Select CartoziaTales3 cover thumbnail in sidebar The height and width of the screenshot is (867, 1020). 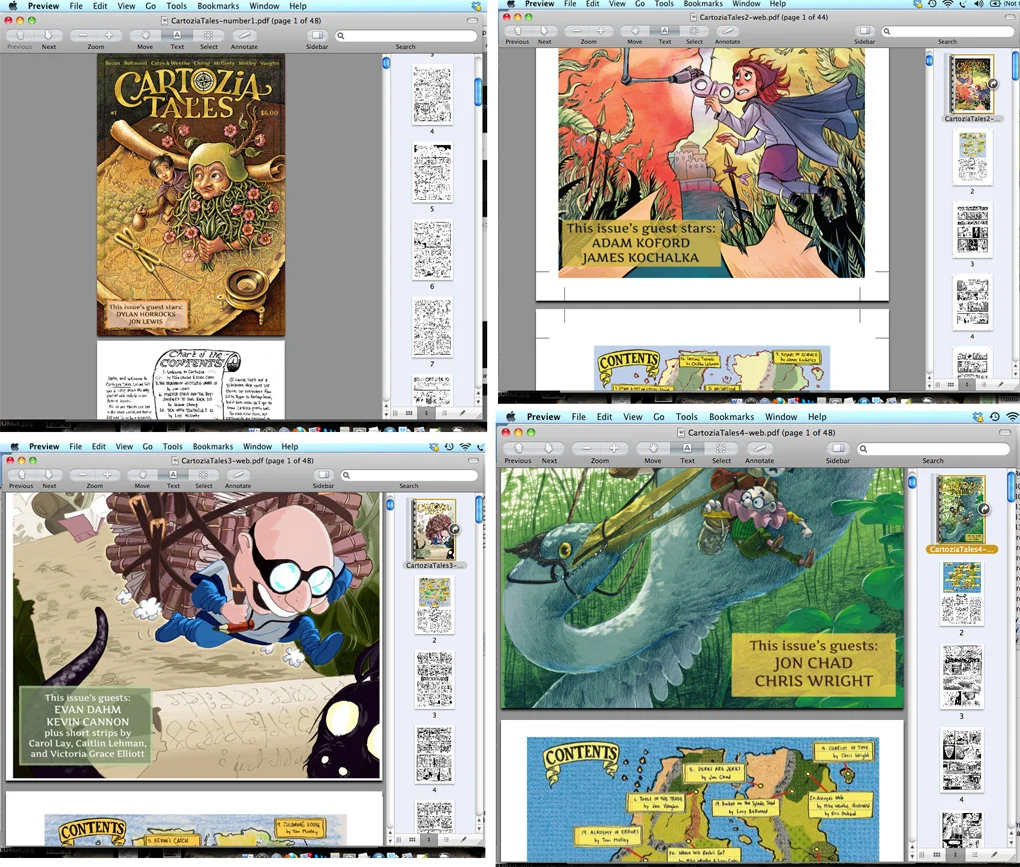[x=434, y=529]
